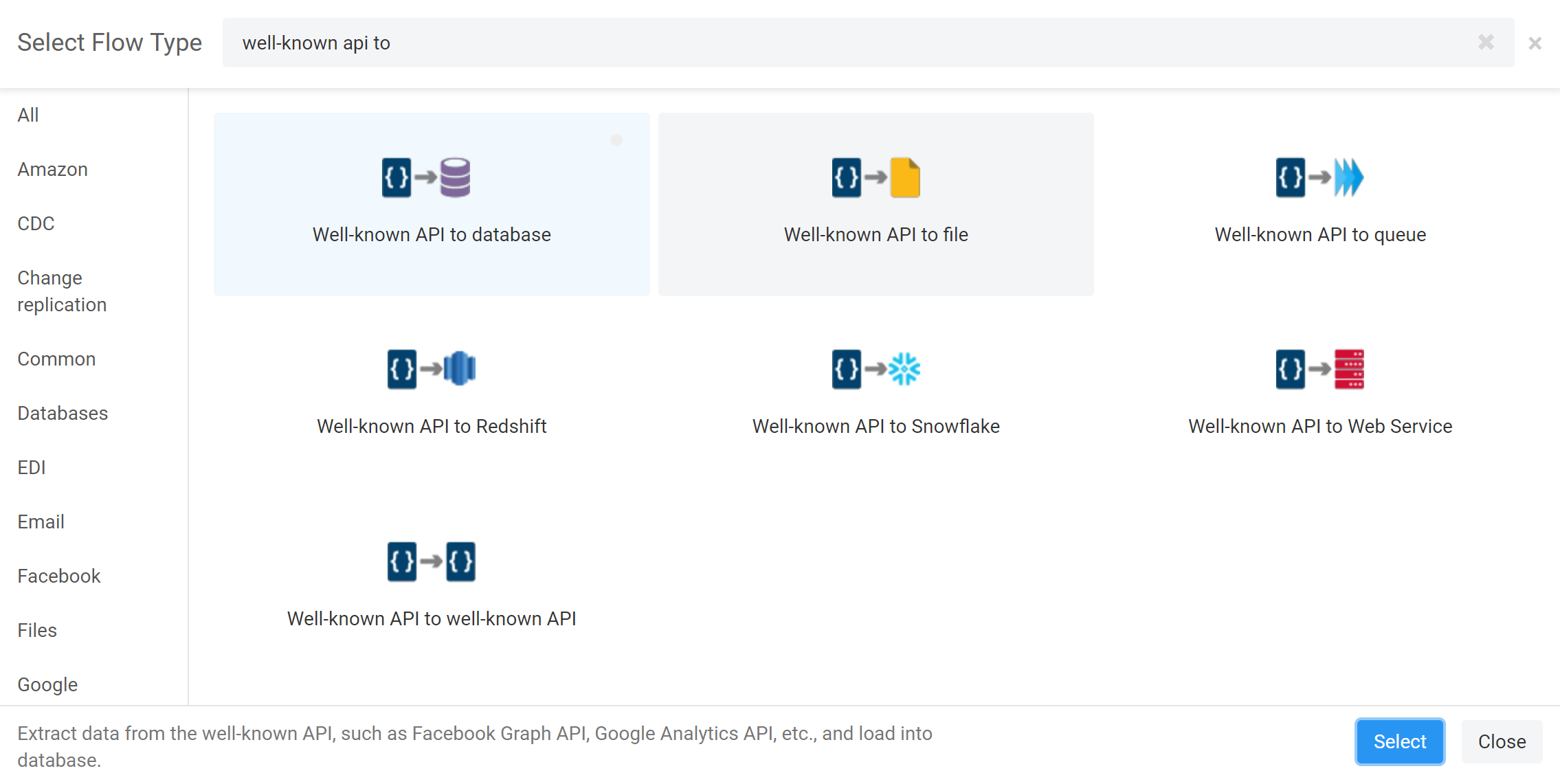
Task: Select the Well-known API to database icon
Action: coord(426,177)
